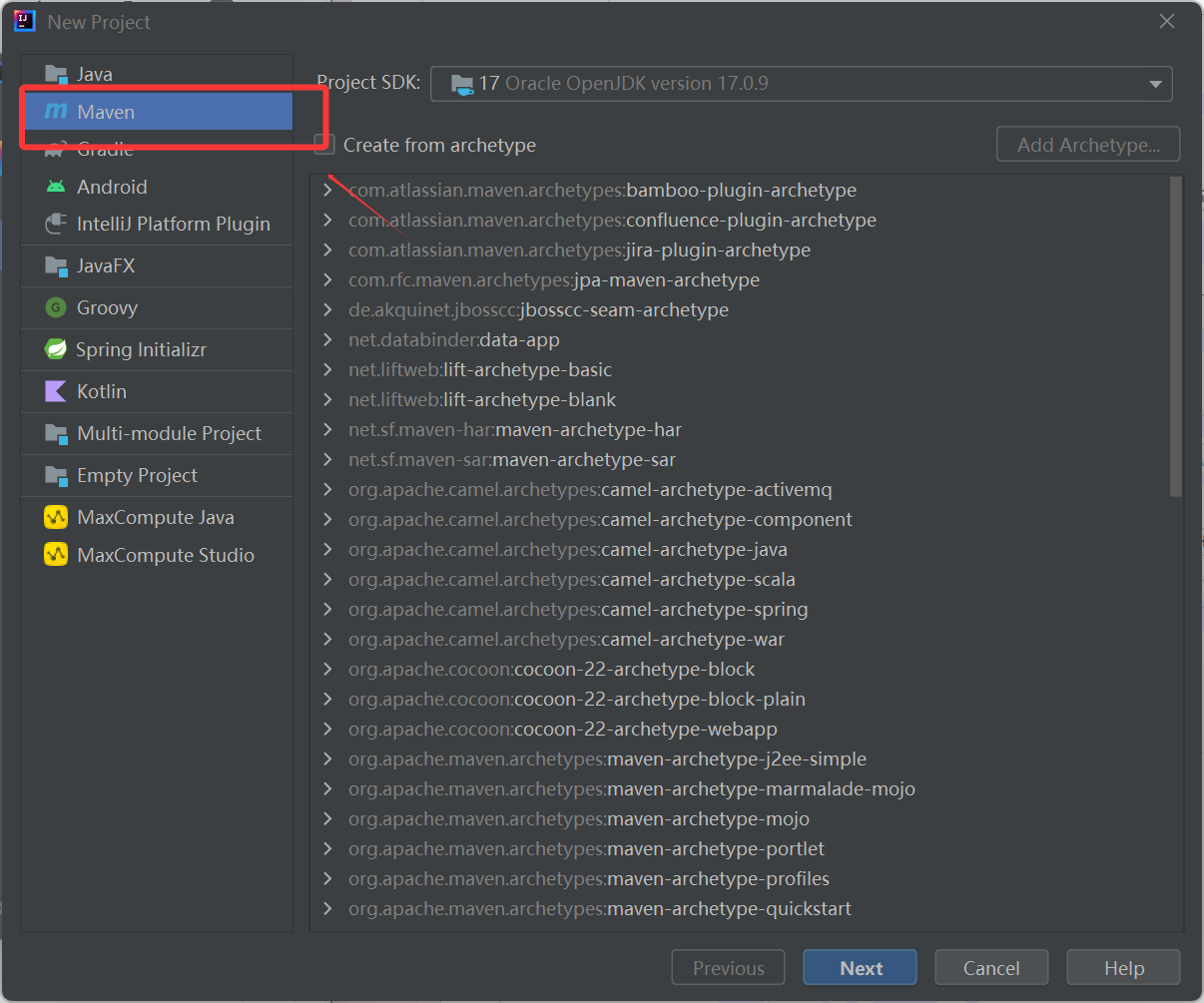1204x1003 pixels.
Task: Choose Multi-module Project type
Action: point(157,434)
